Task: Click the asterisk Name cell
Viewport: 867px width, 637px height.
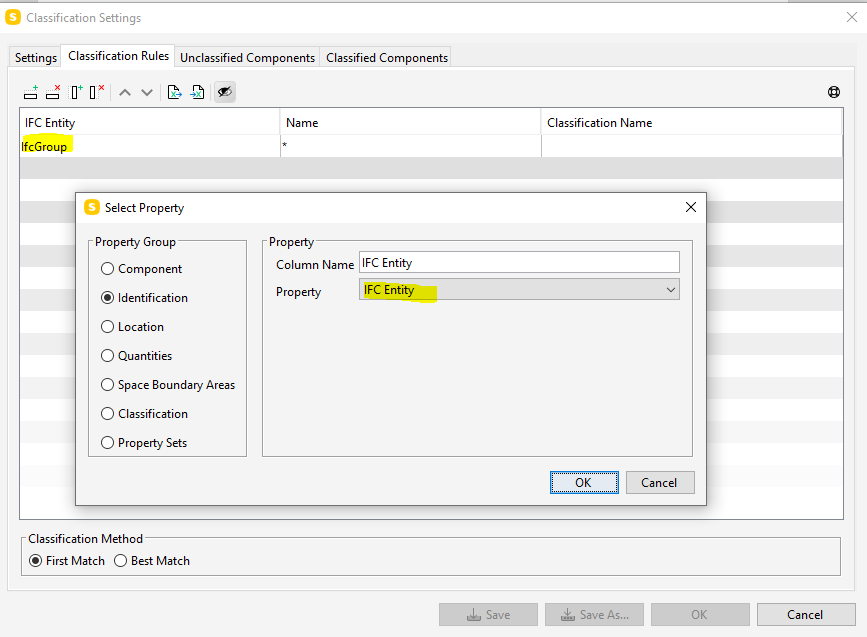Action: 411,146
